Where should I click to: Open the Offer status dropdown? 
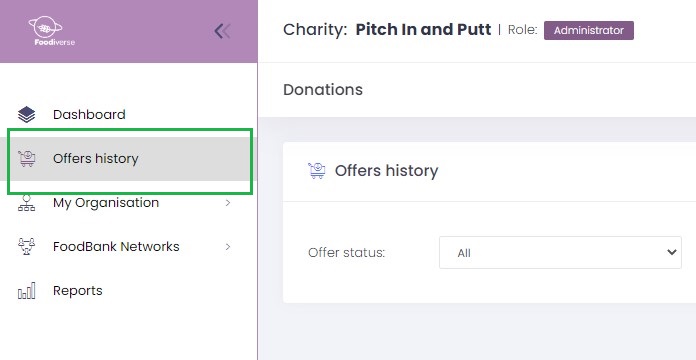pyautogui.click(x=560, y=253)
